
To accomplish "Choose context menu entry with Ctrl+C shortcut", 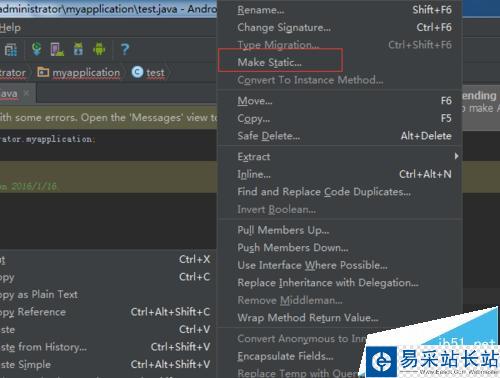I will coord(108,277).
